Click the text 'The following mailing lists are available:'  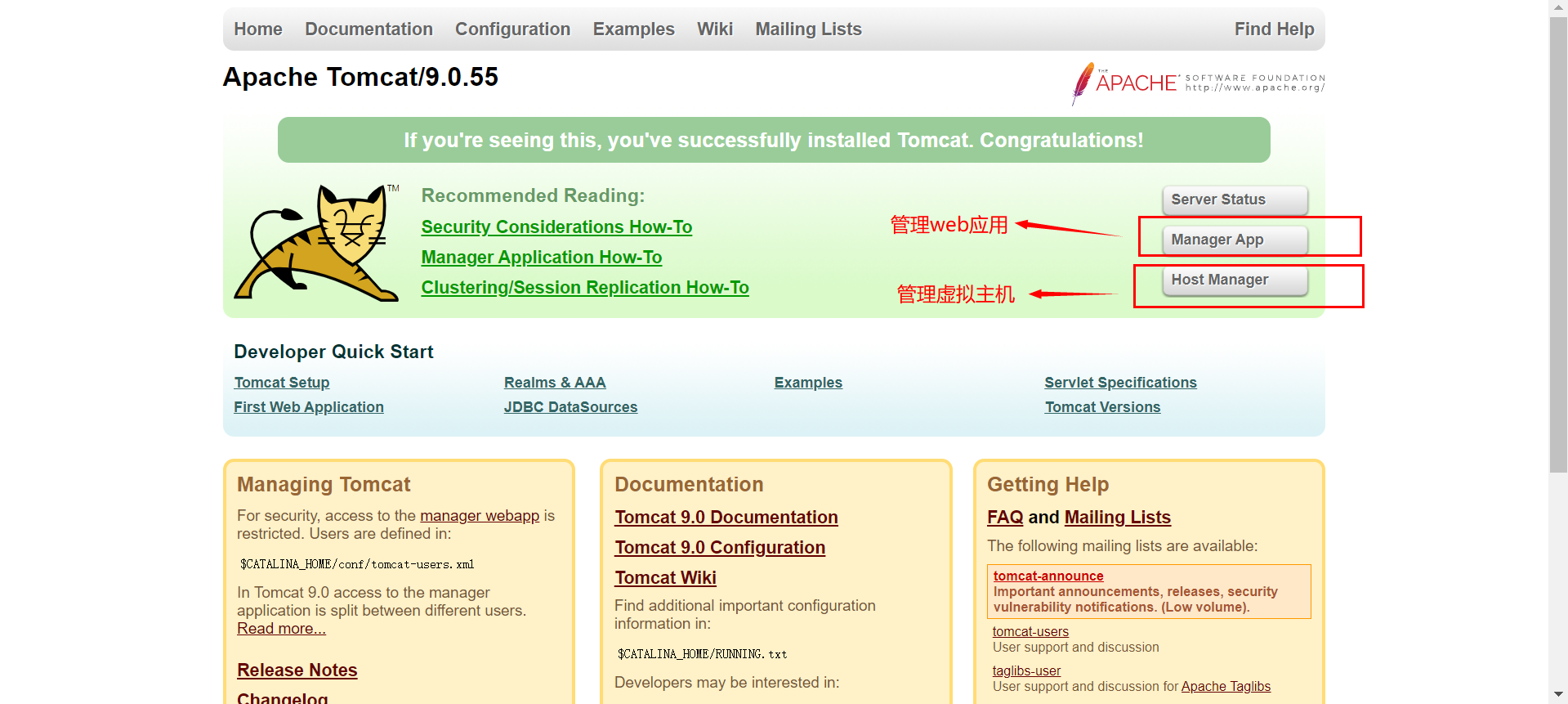pyautogui.click(x=1122, y=546)
